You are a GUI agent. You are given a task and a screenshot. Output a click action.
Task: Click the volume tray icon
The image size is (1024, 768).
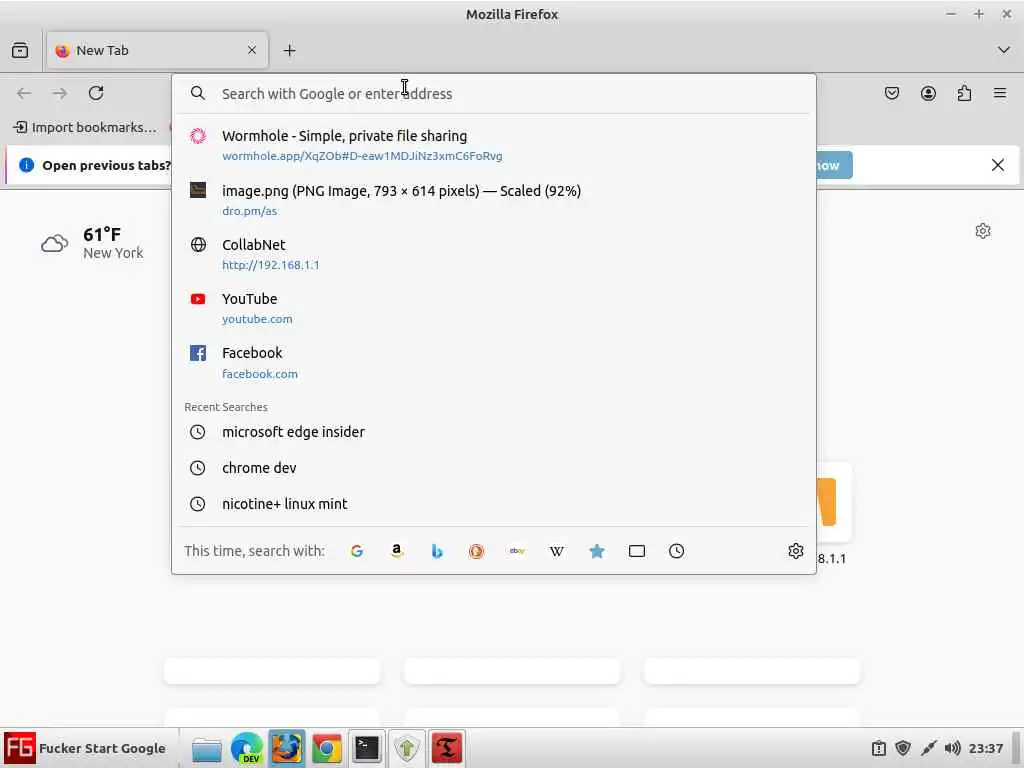click(x=953, y=748)
